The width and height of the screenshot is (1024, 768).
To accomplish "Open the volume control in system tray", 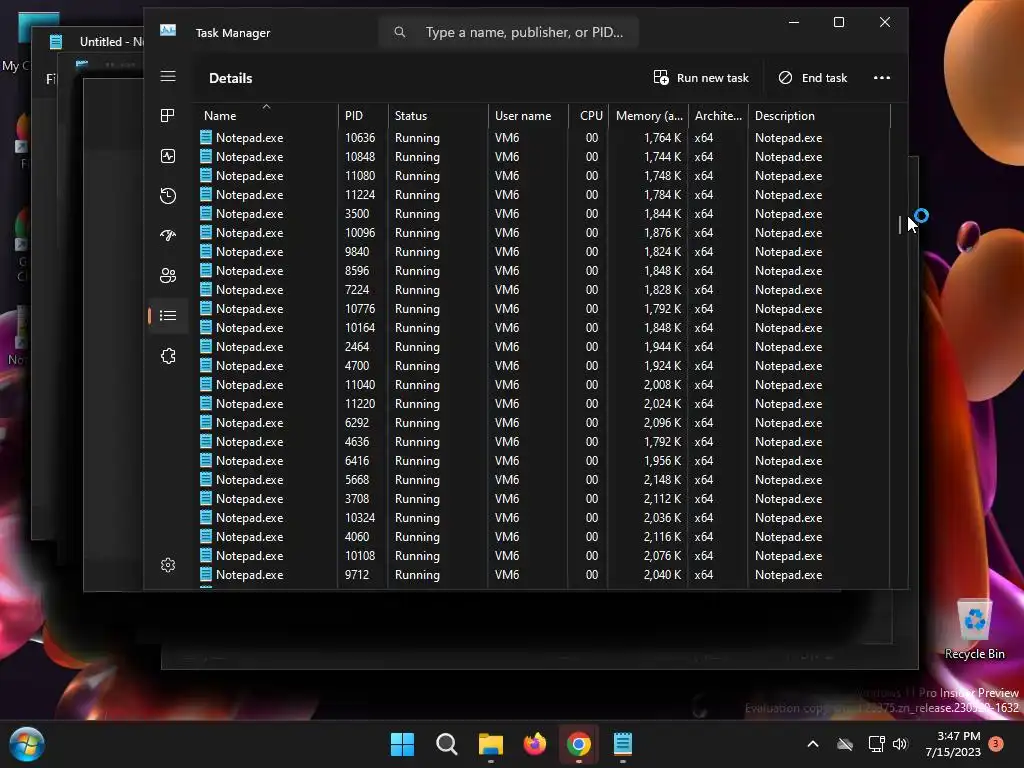I will [x=900, y=744].
